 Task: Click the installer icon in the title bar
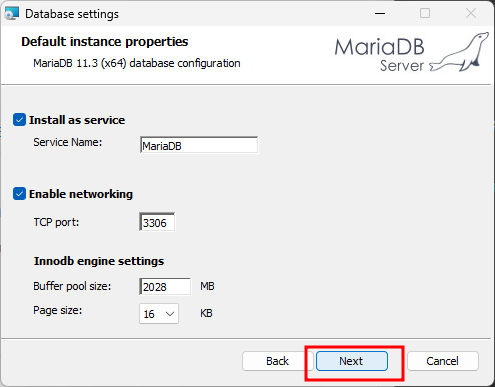12,14
